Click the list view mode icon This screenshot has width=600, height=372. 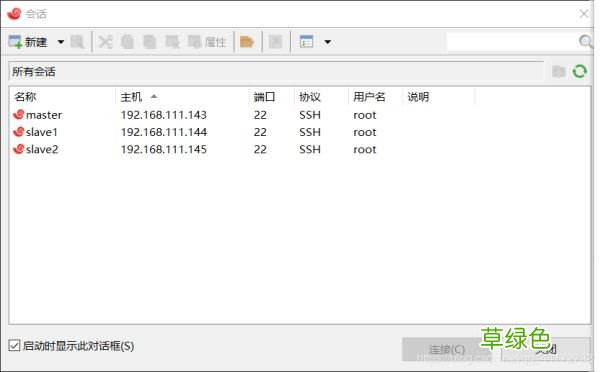(x=306, y=42)
